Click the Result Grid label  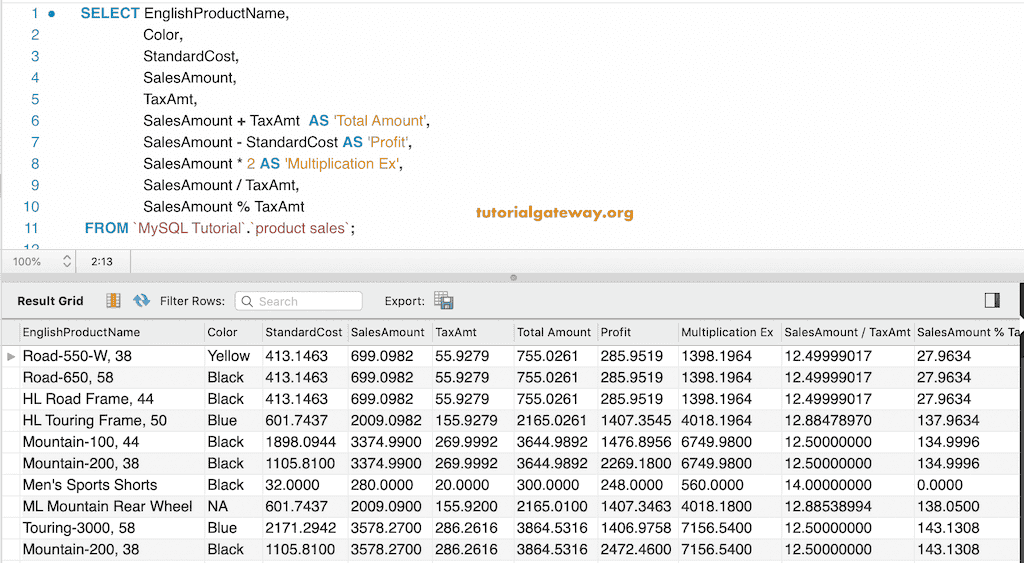[50, 301]
